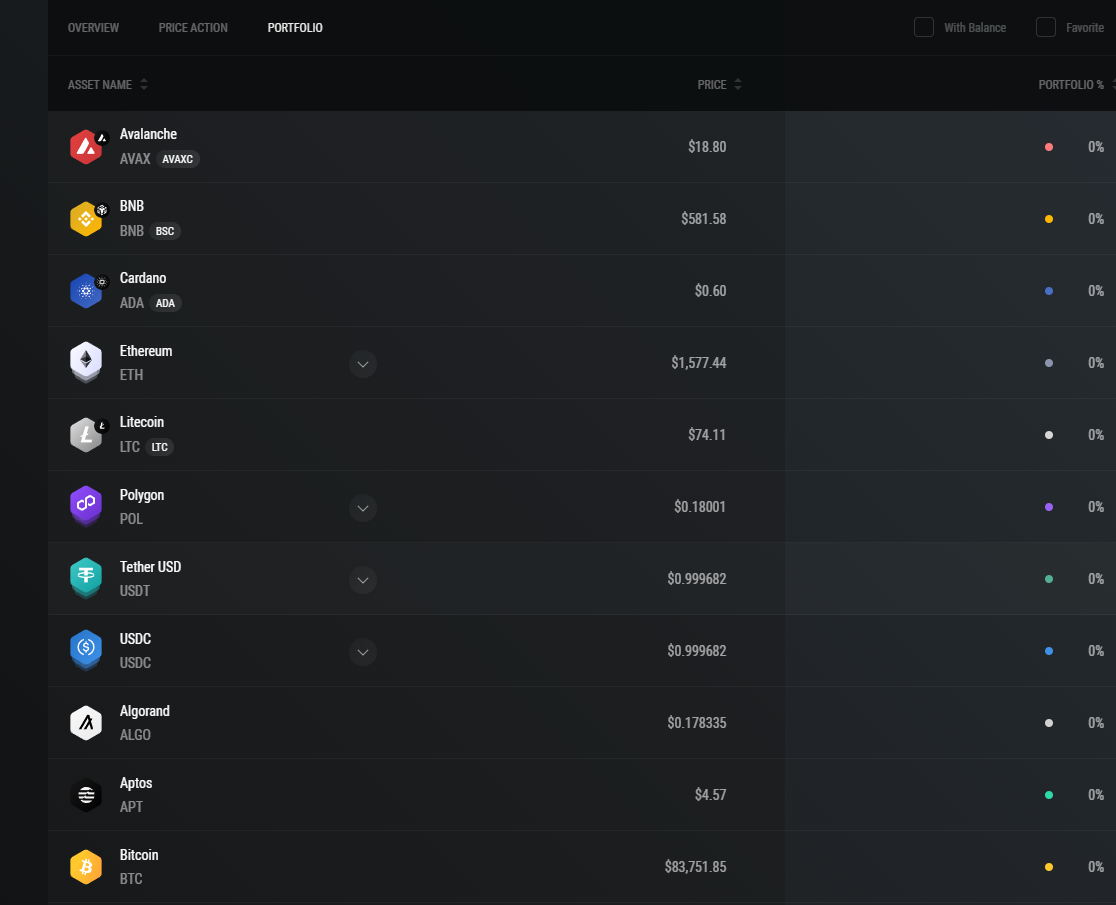This screenshot has width=1116, height=905.
Task: Click the BSC network badge
Action: pyautogui.click(x=165, y=231)
